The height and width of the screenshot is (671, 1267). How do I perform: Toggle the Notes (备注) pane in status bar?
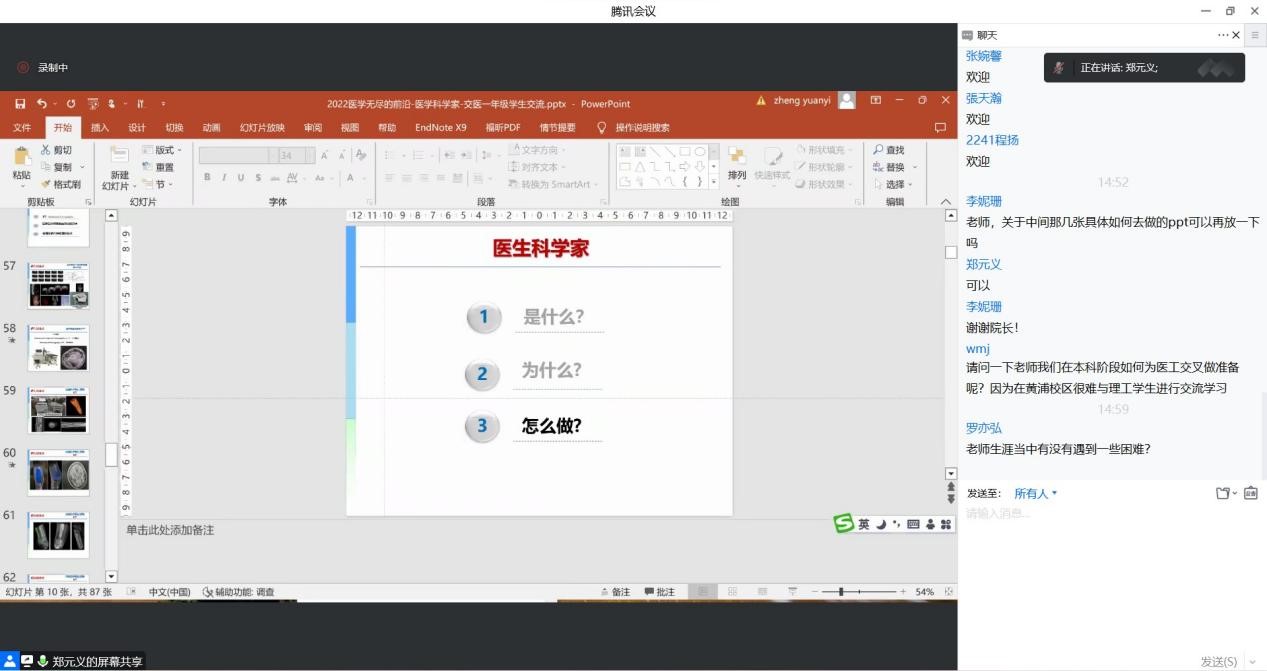615,592
